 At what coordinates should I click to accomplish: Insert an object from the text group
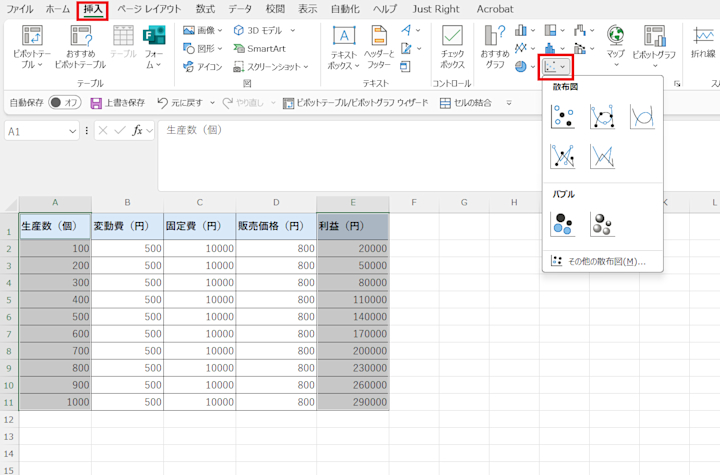(x=405, y=67)
